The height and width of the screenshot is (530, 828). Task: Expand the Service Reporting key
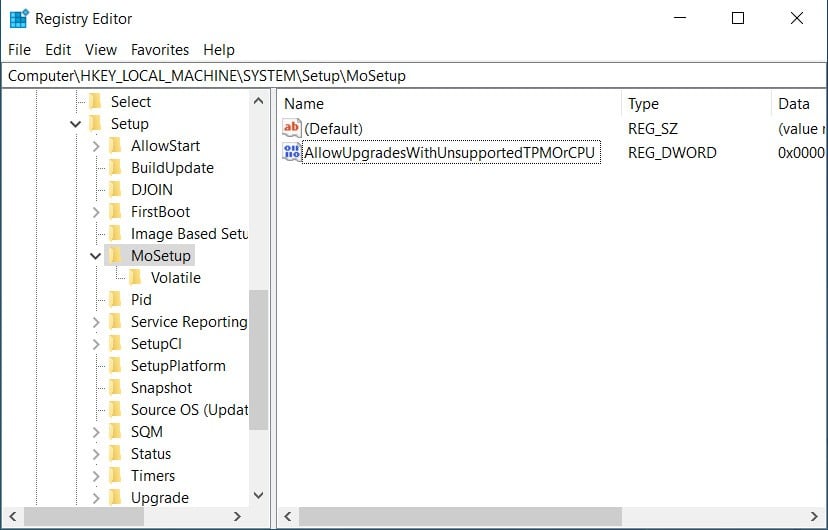96,322
